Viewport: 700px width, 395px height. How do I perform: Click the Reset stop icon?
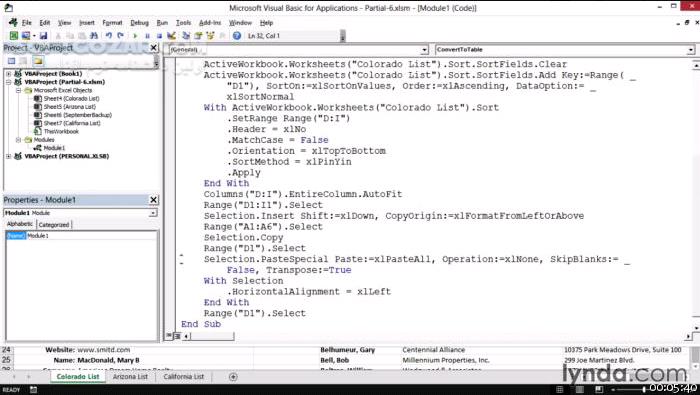pyautogui.click(x=159, y=36)
